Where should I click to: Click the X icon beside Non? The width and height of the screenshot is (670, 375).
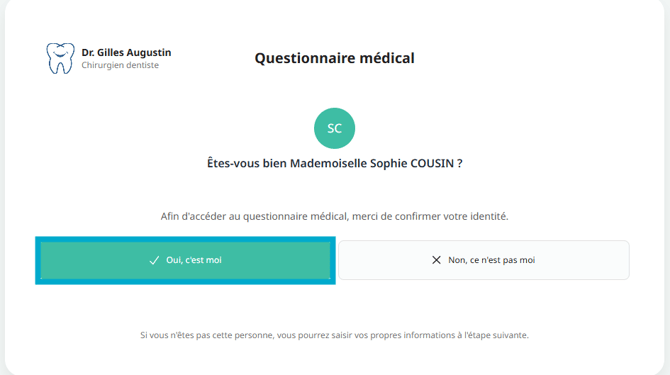436,260
